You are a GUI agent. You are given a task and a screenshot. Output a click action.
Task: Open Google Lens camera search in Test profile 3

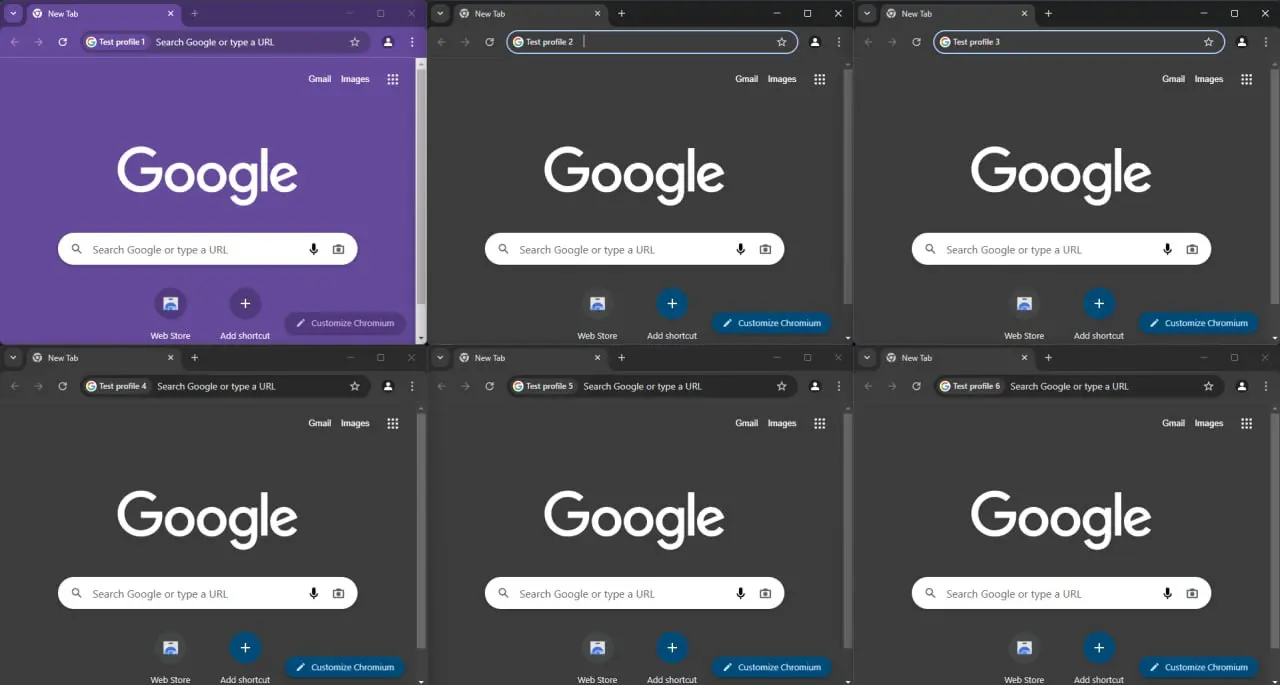(x=1192, y=249)
